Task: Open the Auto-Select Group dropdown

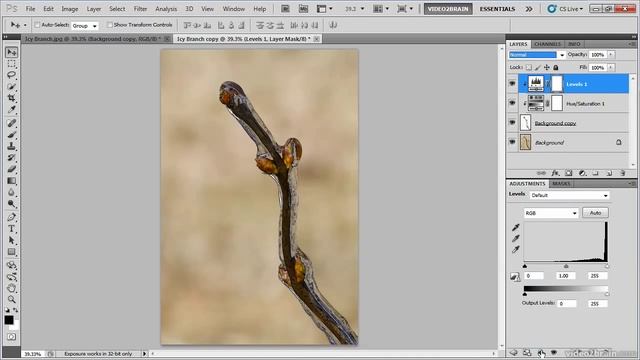Action: click(x=85, y=25)
